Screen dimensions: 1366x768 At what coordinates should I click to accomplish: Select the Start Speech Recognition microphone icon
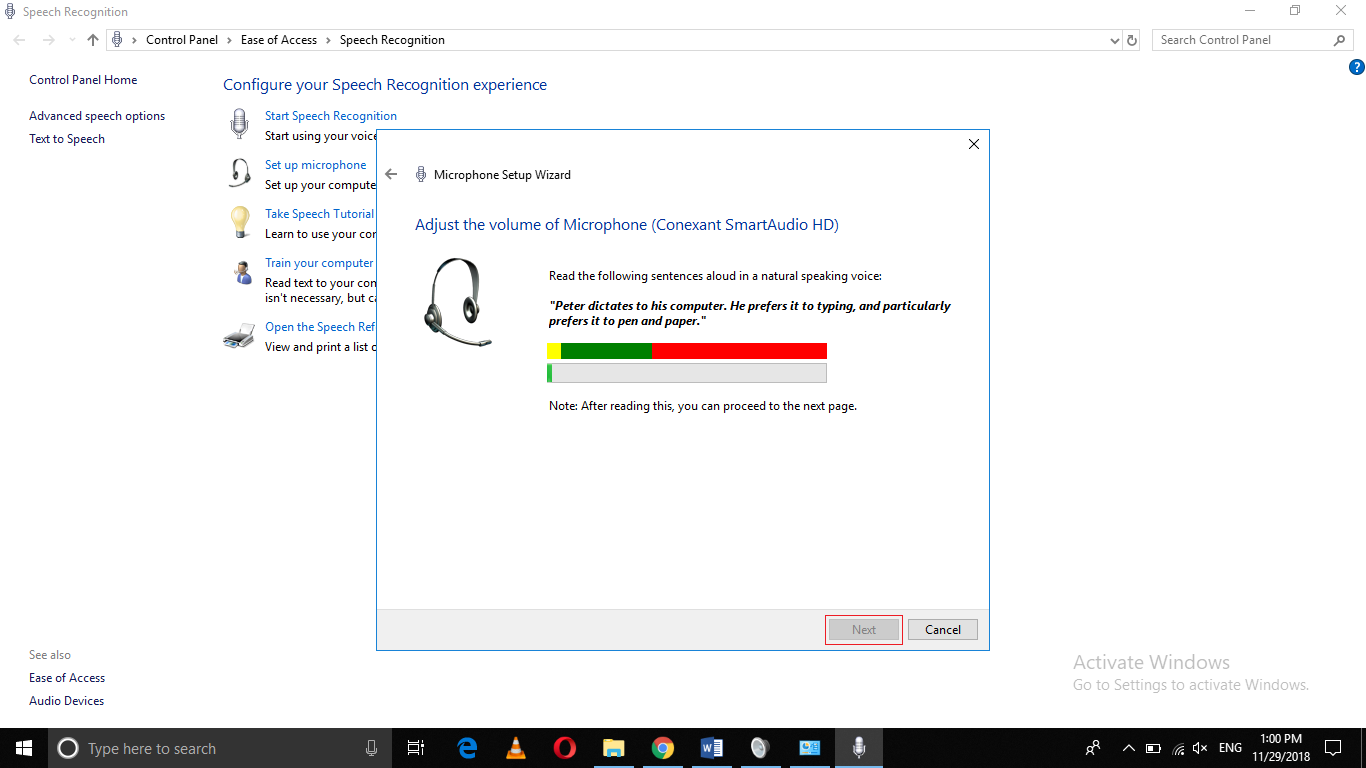tap(238, 123)
